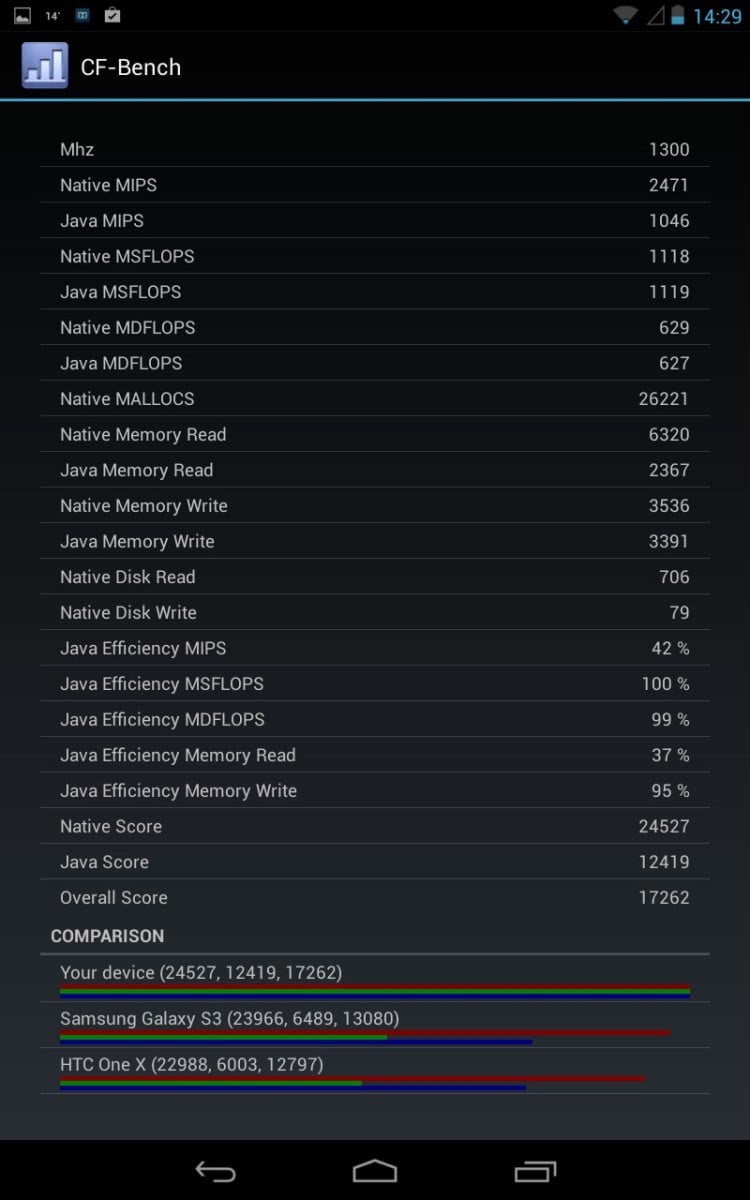This screenshot has height=1200, width=750.
Task: Open the recent apps navigation icon
Action: [535, 1171]
